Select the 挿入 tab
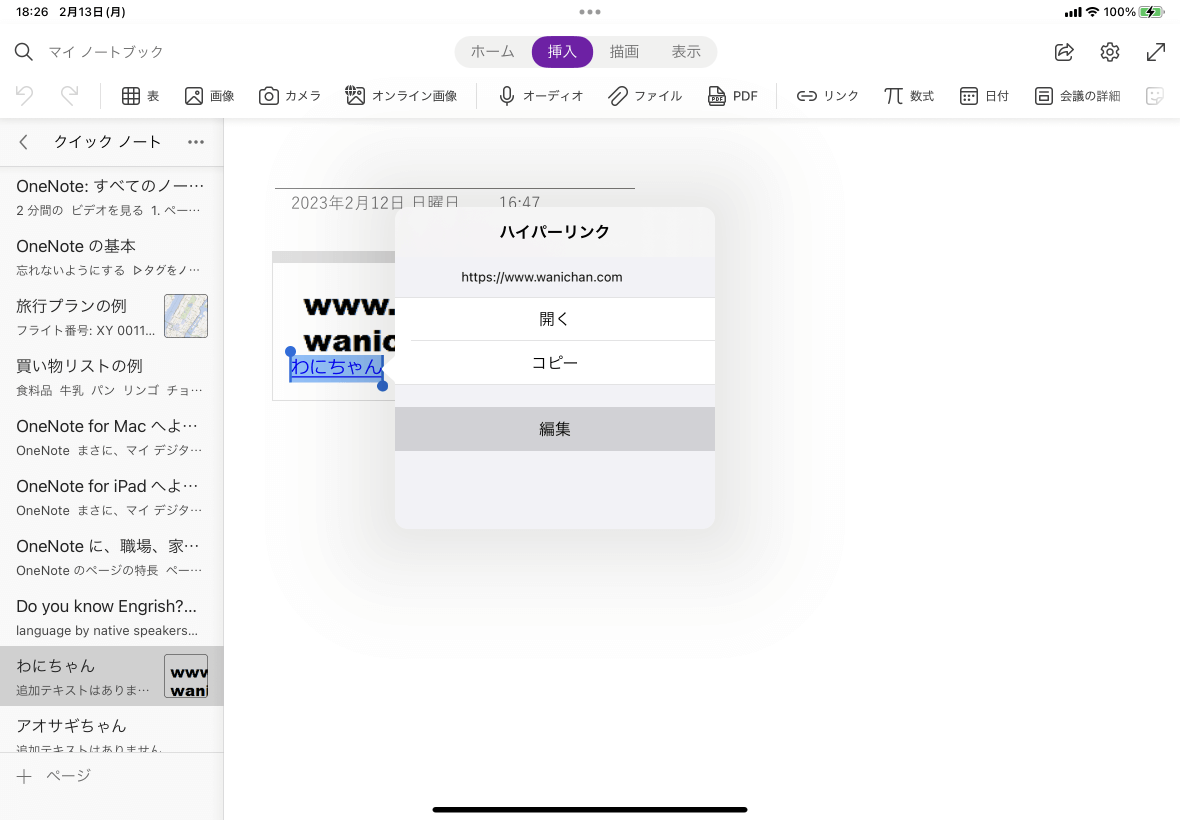Screen dimensions: 1180x820 562,52
